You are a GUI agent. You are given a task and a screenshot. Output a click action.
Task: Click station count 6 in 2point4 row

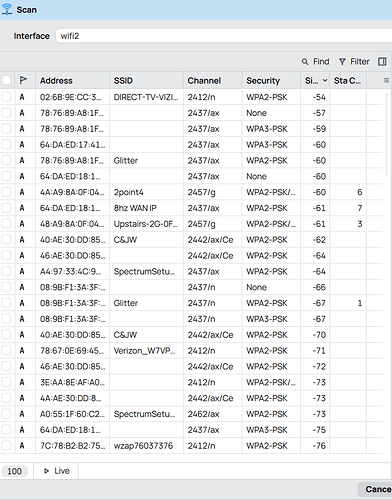[360, 192]
